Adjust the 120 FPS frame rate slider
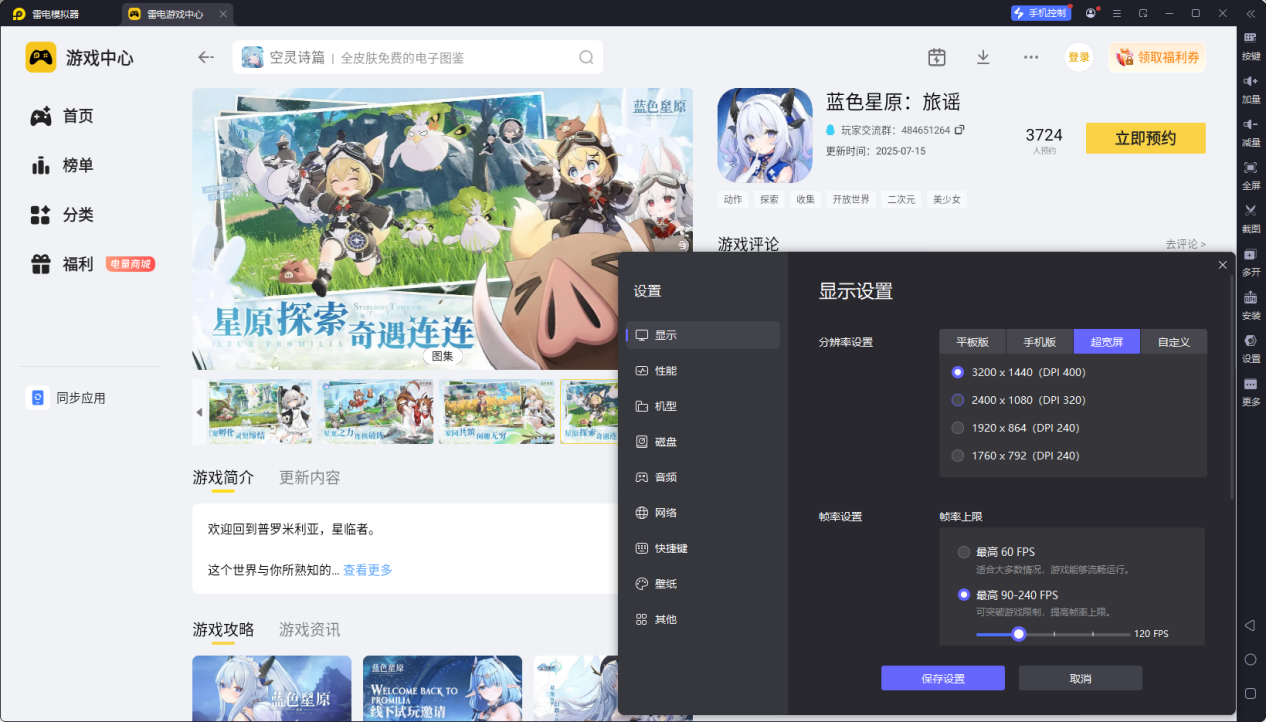Image resolution: width=1266 pixels, height=722 pixels. (x=1019, y=633)
